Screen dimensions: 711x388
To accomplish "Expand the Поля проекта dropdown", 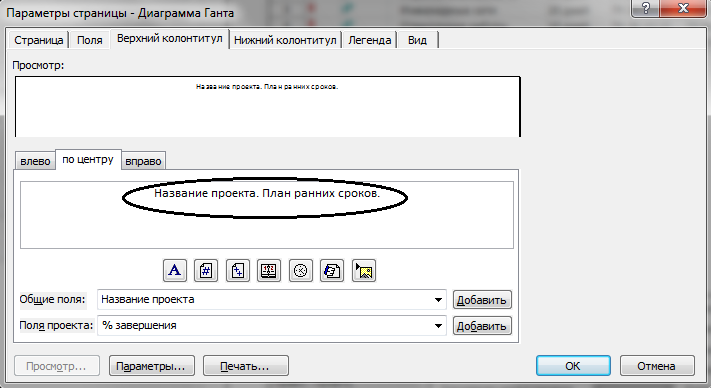I will coord(438,325).
